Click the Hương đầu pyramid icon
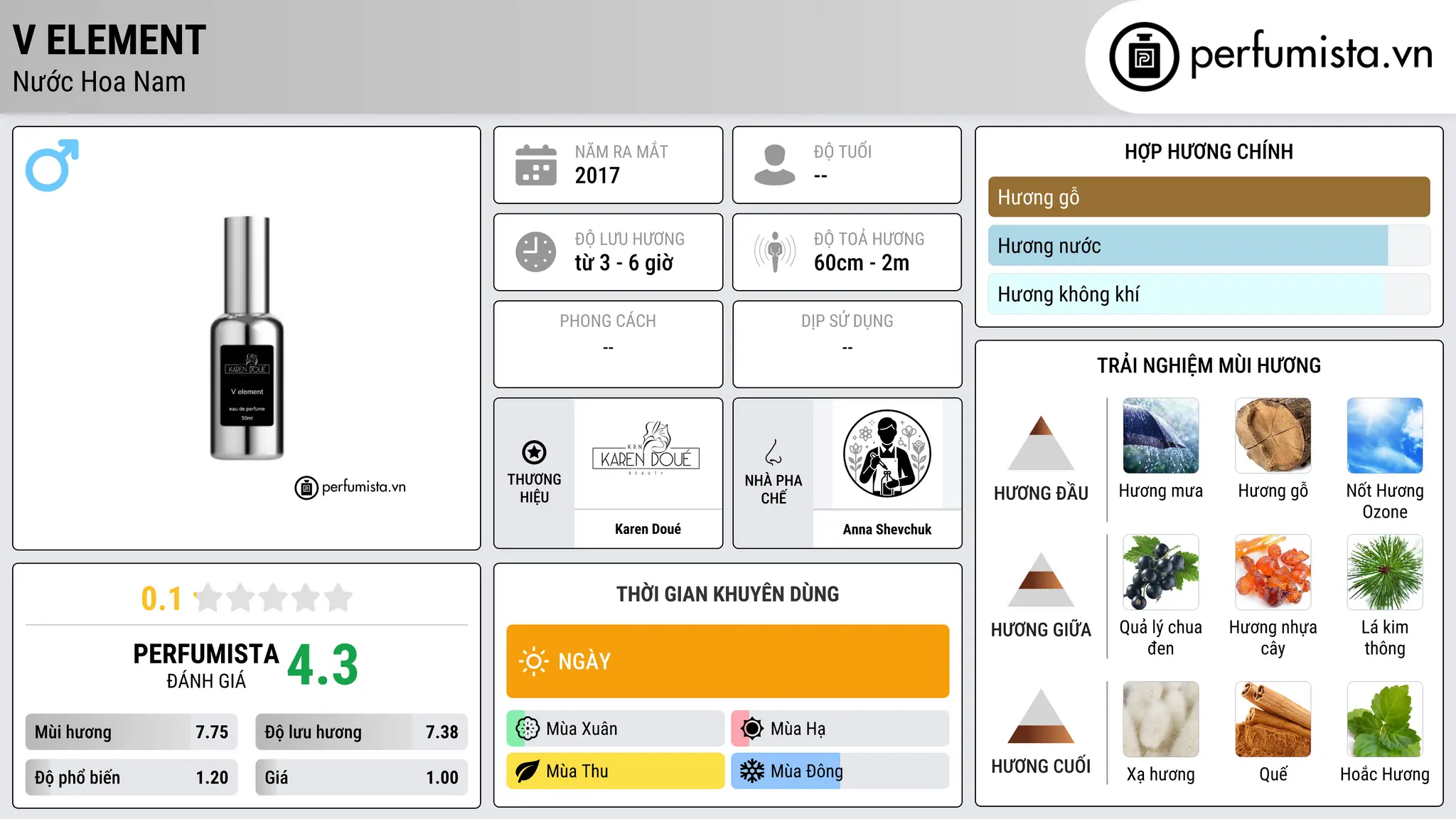 coord(1041,442)
